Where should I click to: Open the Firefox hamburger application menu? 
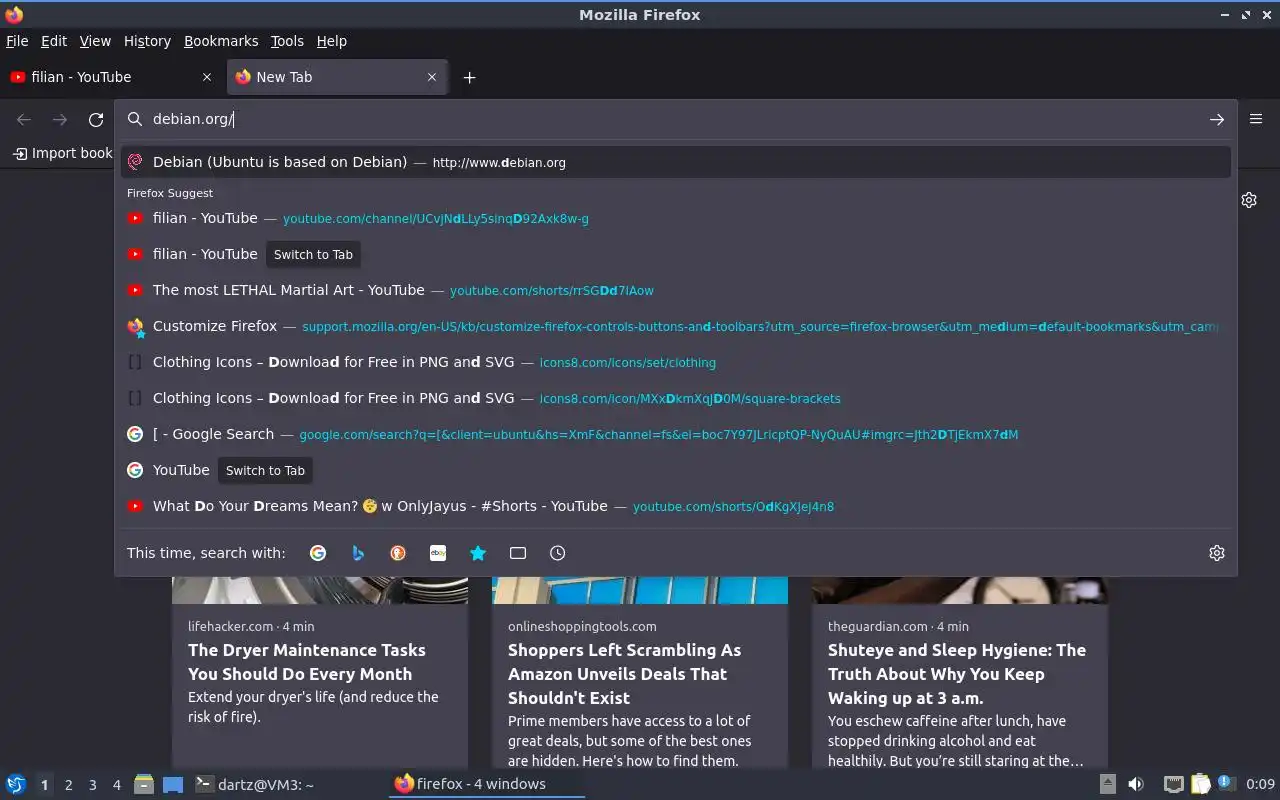[x=1256, y=119]
